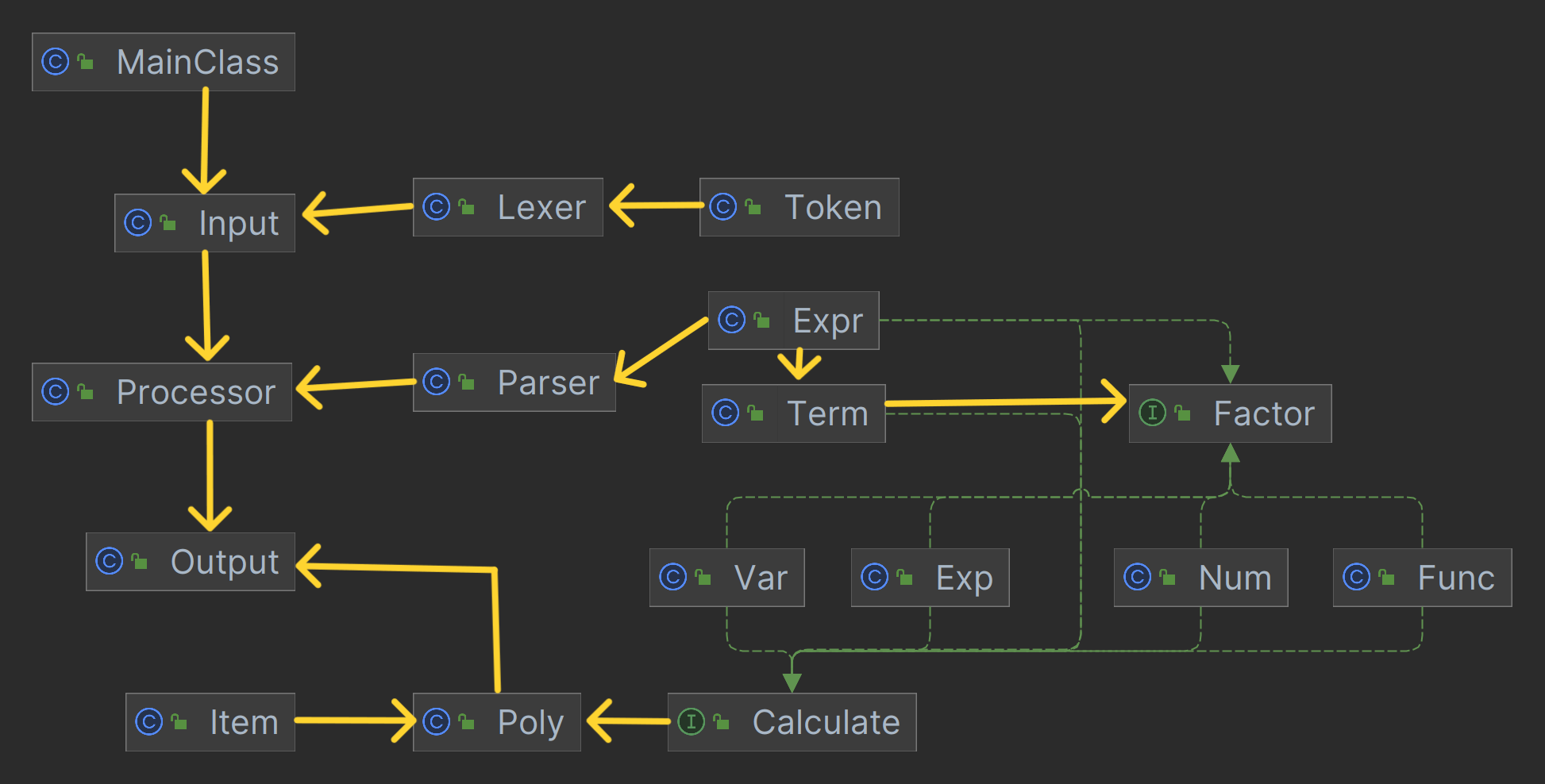Click the class icon beside Func
1545x784 pixels.
[1356, 577]
